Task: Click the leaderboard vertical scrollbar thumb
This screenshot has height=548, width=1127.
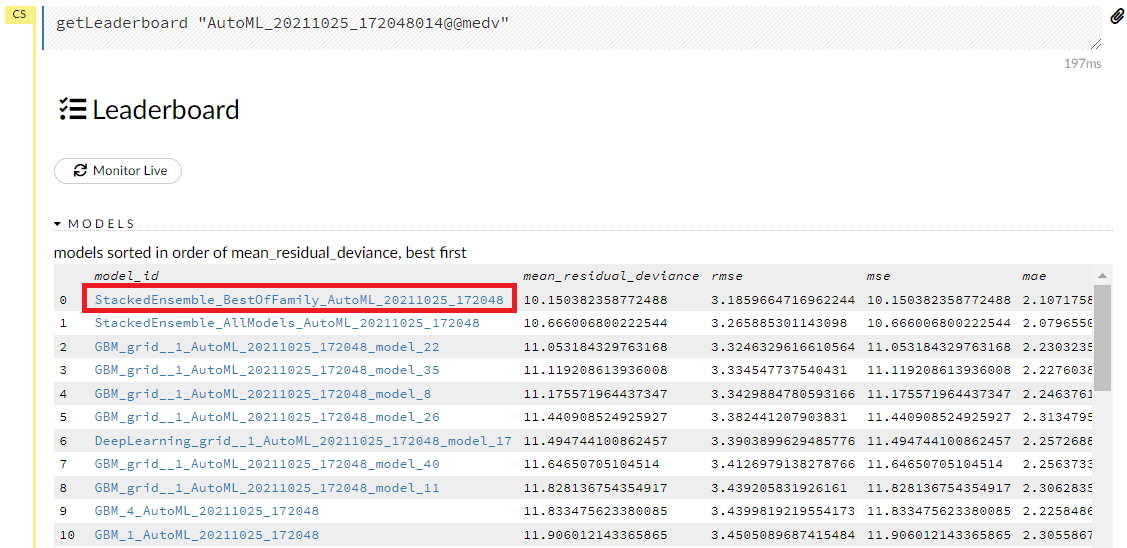Action: tap(1102, 336)
